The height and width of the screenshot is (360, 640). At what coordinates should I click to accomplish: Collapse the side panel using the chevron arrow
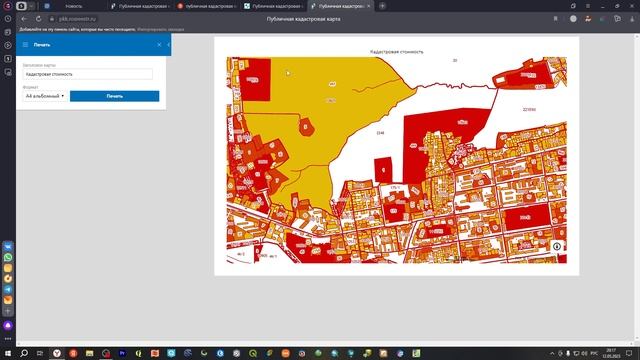pyautogui.click(x=169, y=44)
